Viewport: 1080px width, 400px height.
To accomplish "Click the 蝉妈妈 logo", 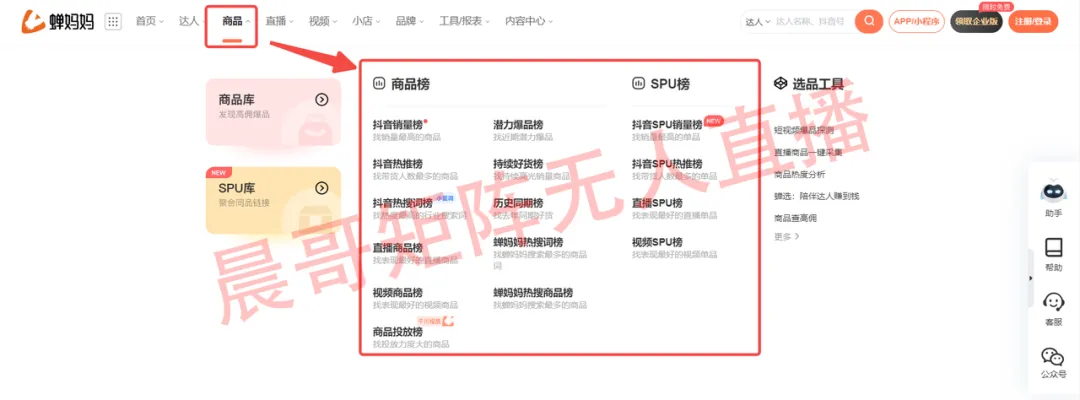I will pyautogui.click(x=57, y=21).
